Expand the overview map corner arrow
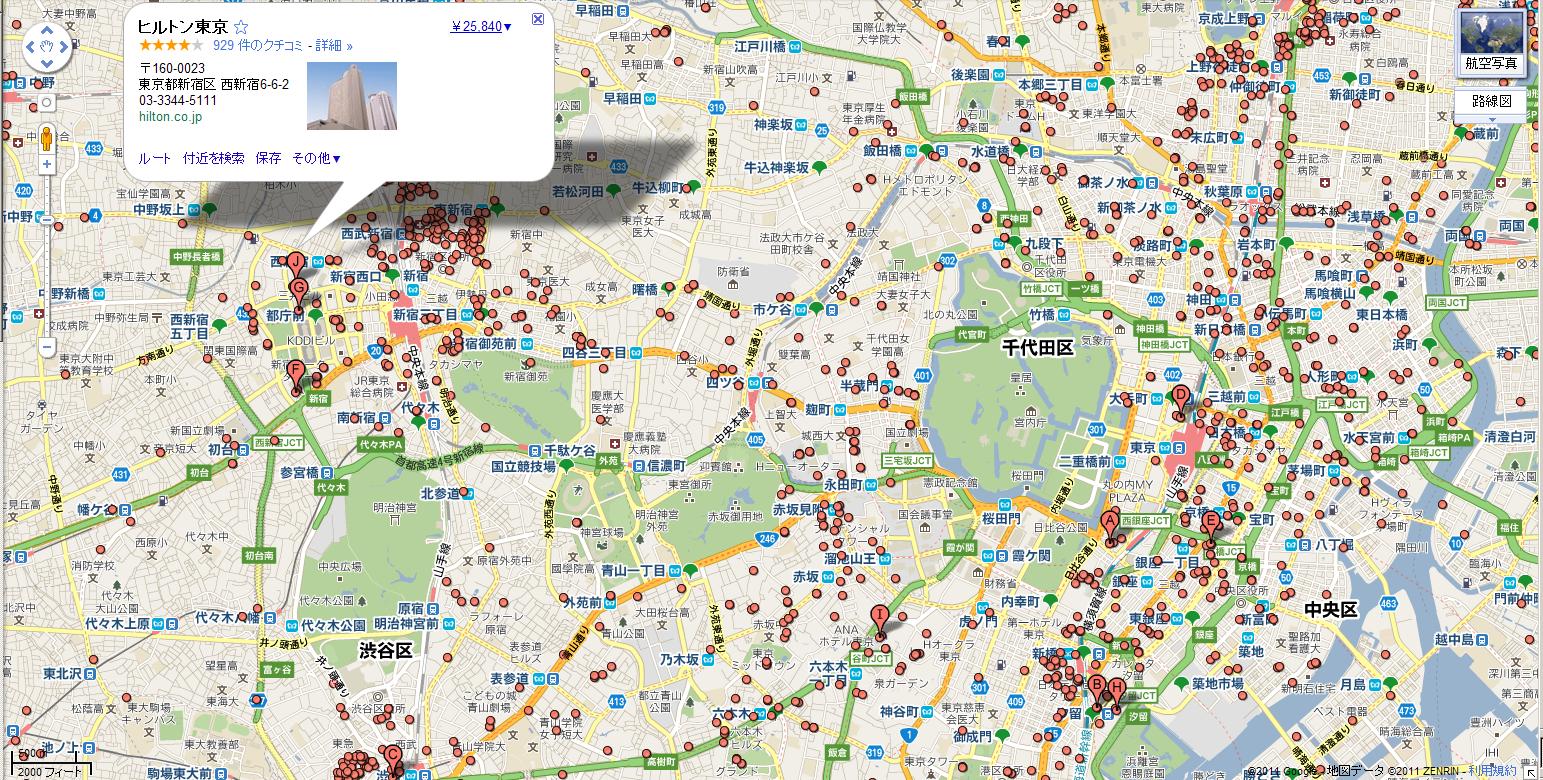 pyautogui.click(x=1533, y=771)
